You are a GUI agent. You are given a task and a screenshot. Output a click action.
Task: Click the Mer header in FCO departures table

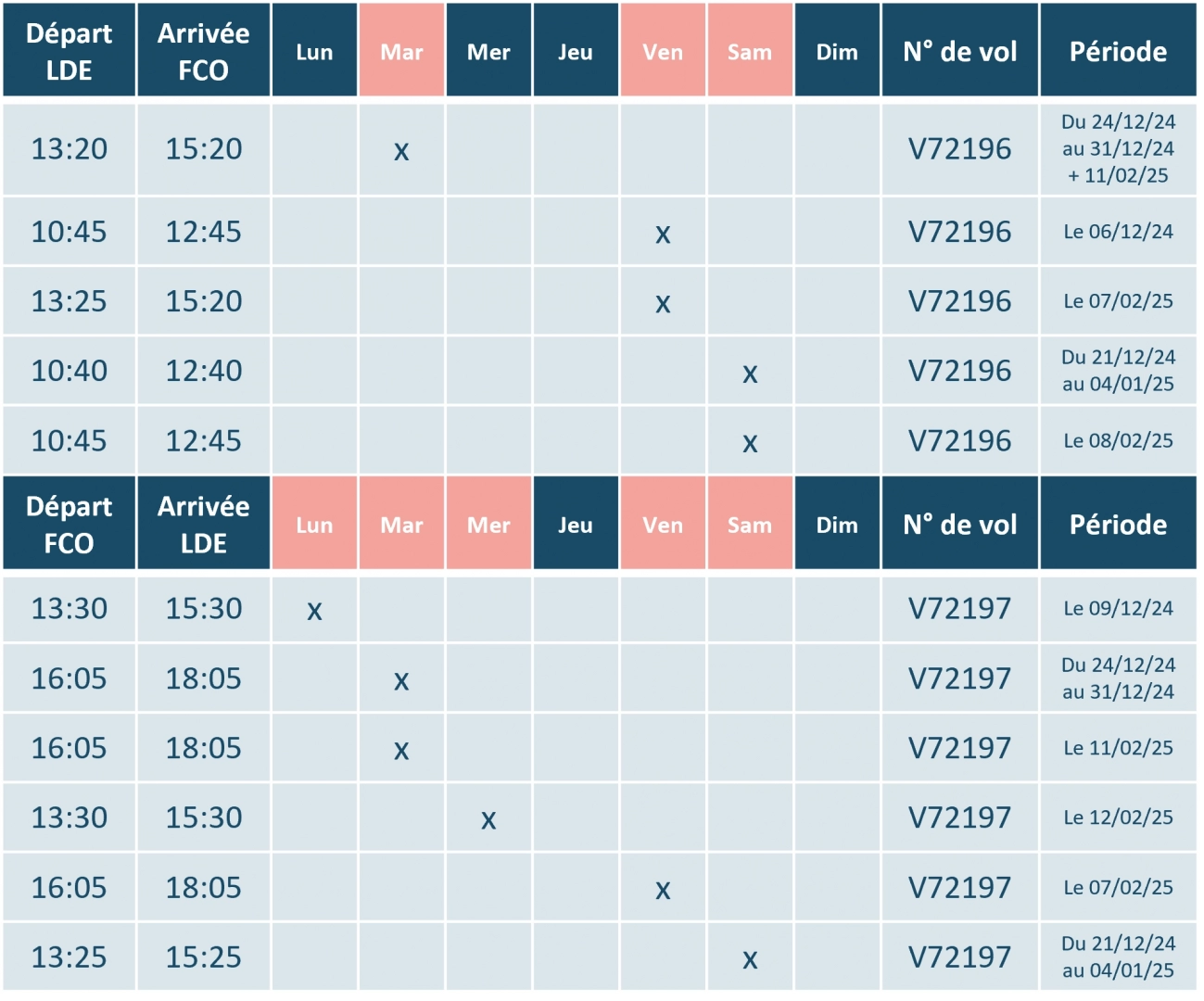(x=488, y=523)
